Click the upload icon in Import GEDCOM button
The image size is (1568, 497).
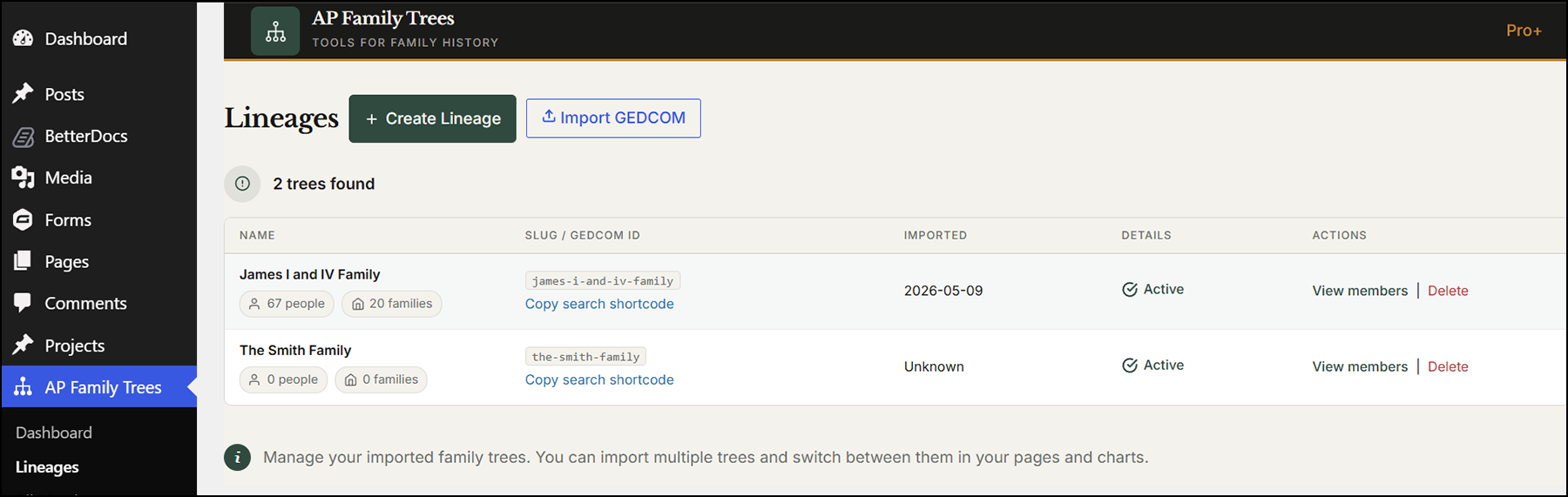pos(549,117)
